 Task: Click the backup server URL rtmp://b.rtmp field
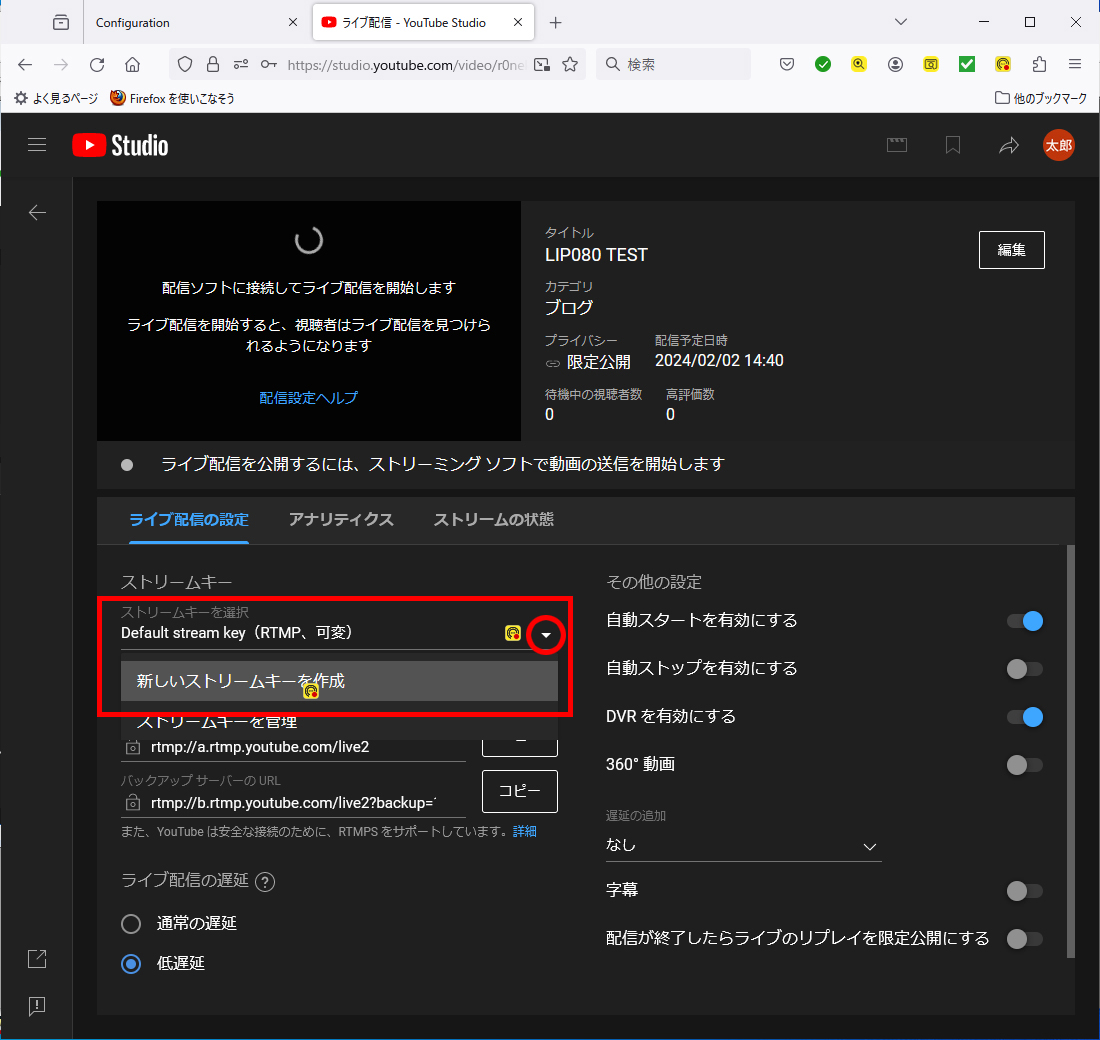[x=293, y=803]
